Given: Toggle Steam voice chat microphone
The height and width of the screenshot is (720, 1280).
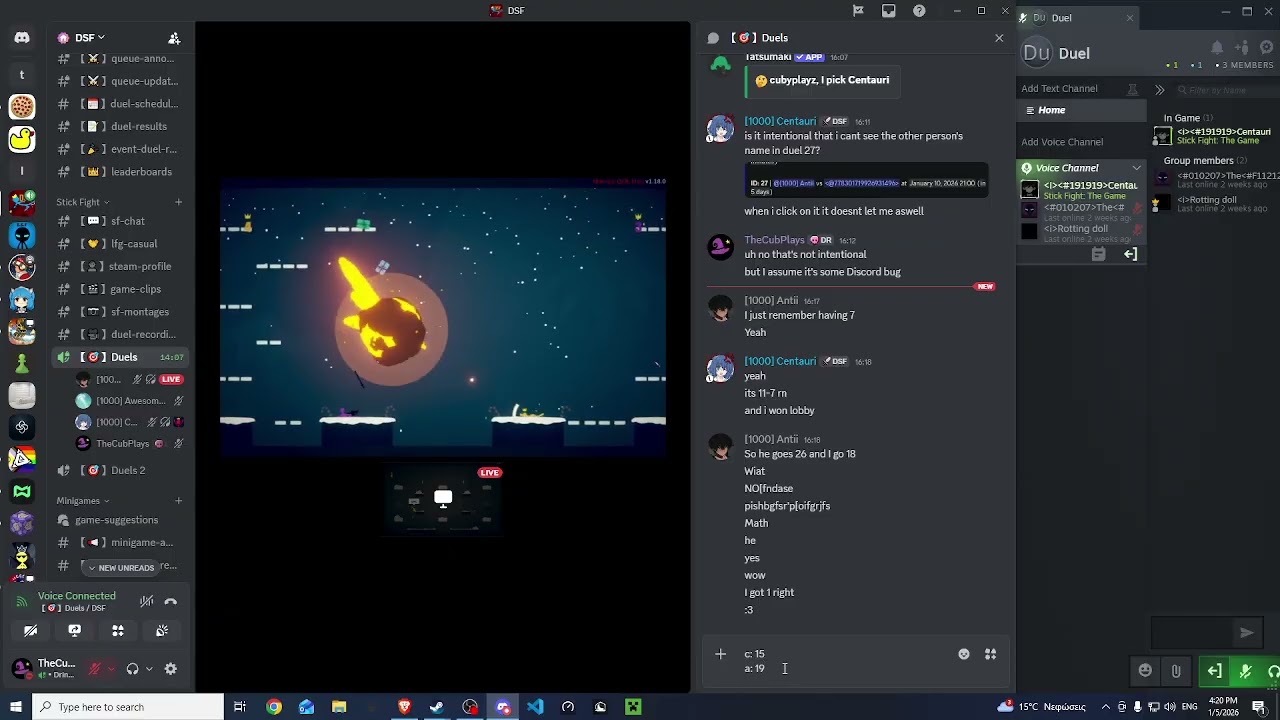Looking at the screenshot, I should click(x=1245, y=672).
